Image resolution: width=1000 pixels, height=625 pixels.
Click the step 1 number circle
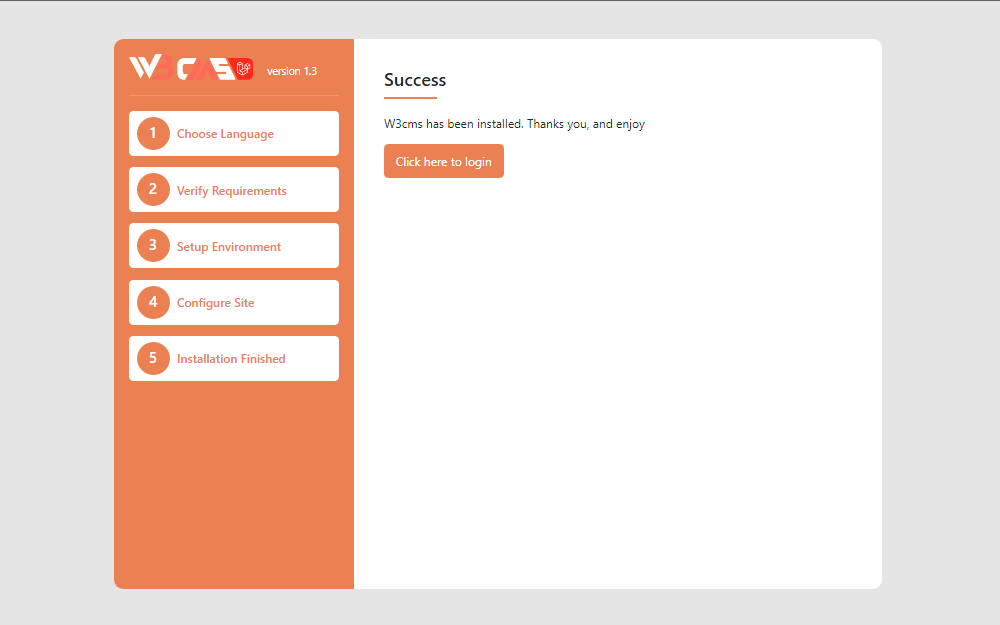pyautogui.click(x=153, y=133)
